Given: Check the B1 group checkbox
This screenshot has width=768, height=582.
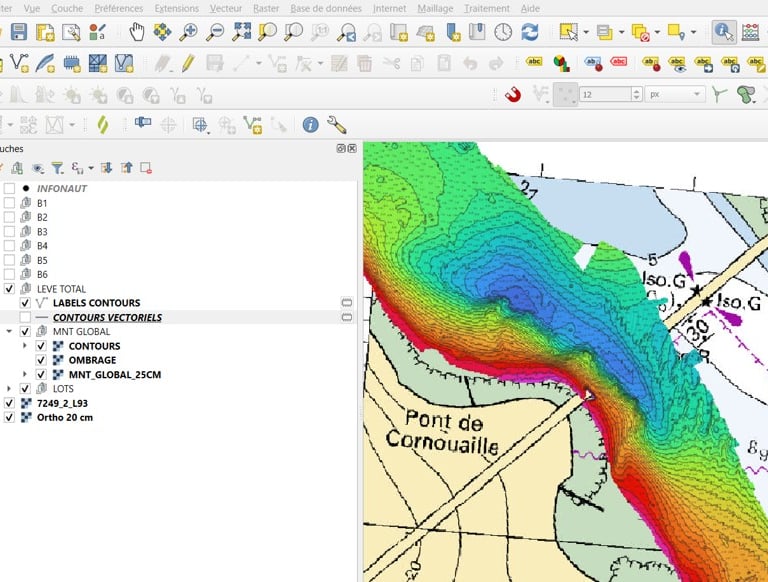Looking at the screenshot, I should click(9, 203).
